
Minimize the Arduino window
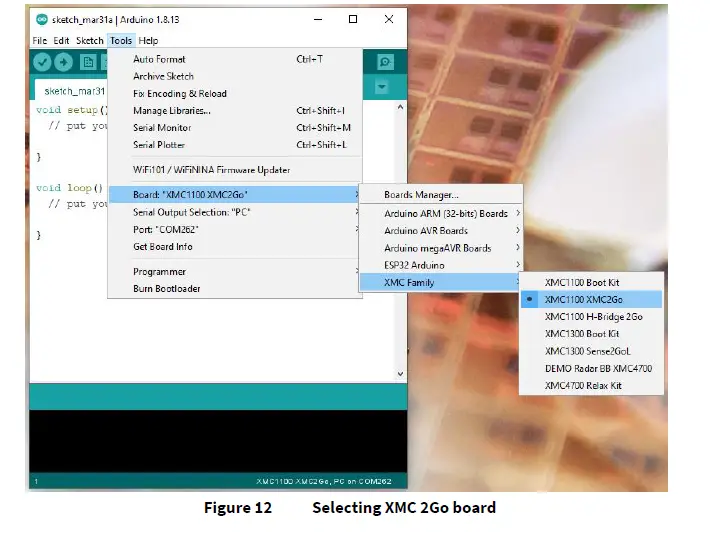click(318, 19)
